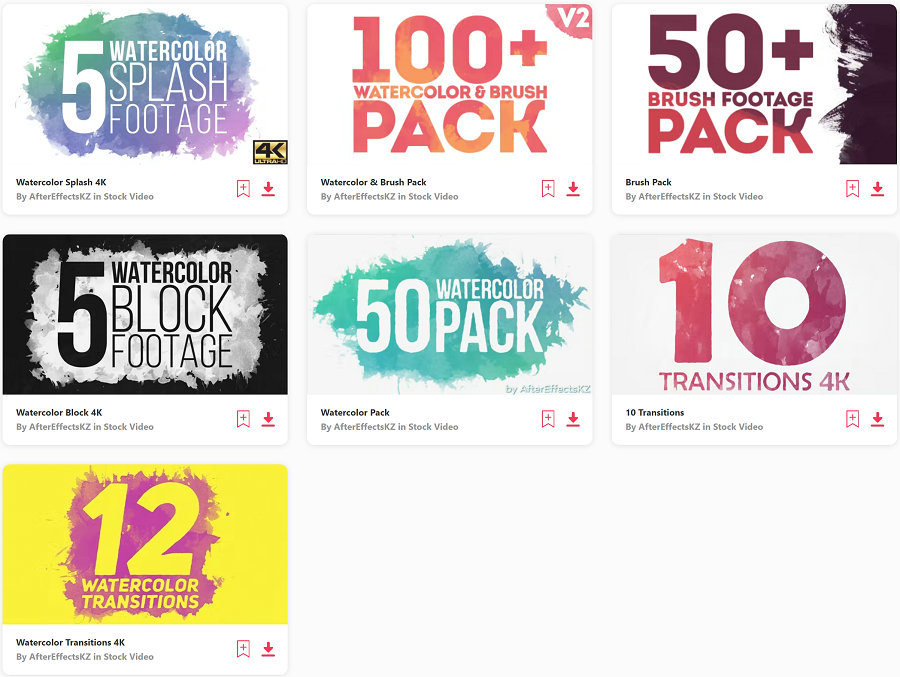Image resolution: width=900 pixels, height=677 pixels.
Task: Open the 50+ Brush Footage Pack thumbnail
Action: tap(754, 84)
